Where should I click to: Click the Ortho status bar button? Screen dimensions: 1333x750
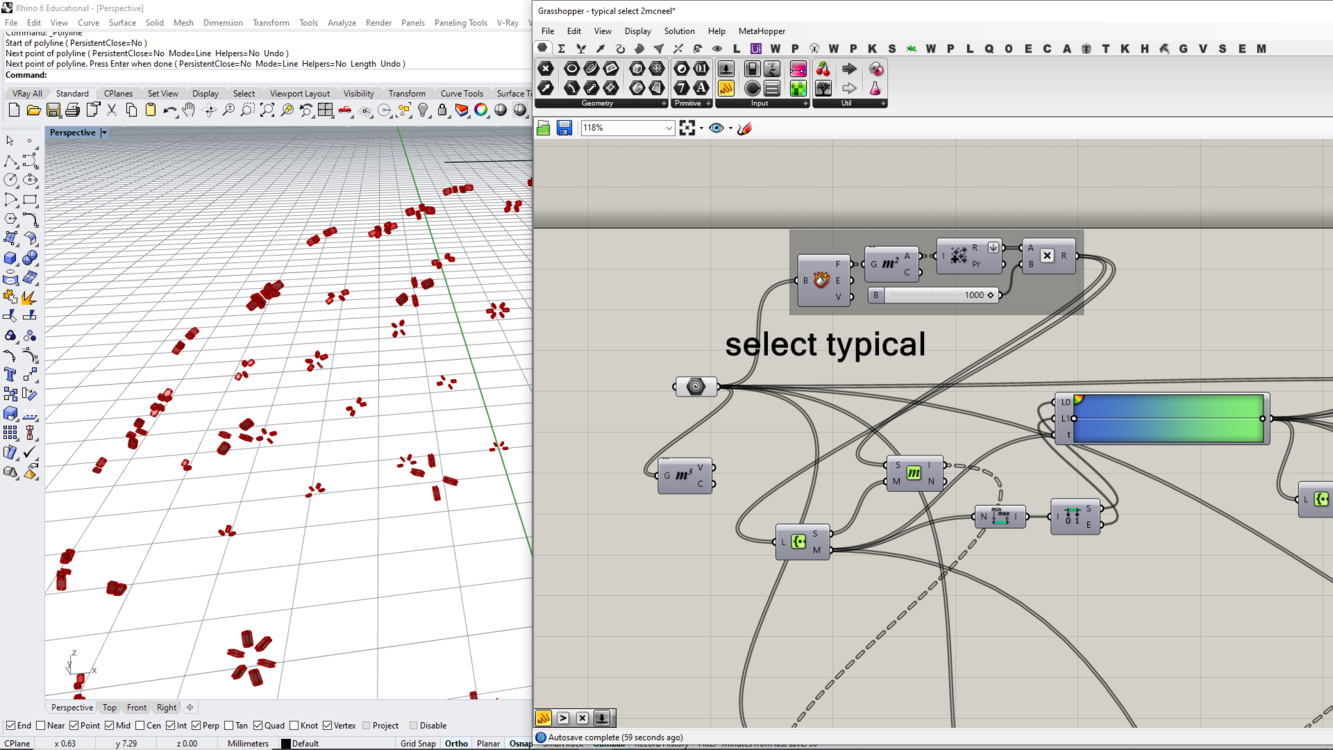456,744
